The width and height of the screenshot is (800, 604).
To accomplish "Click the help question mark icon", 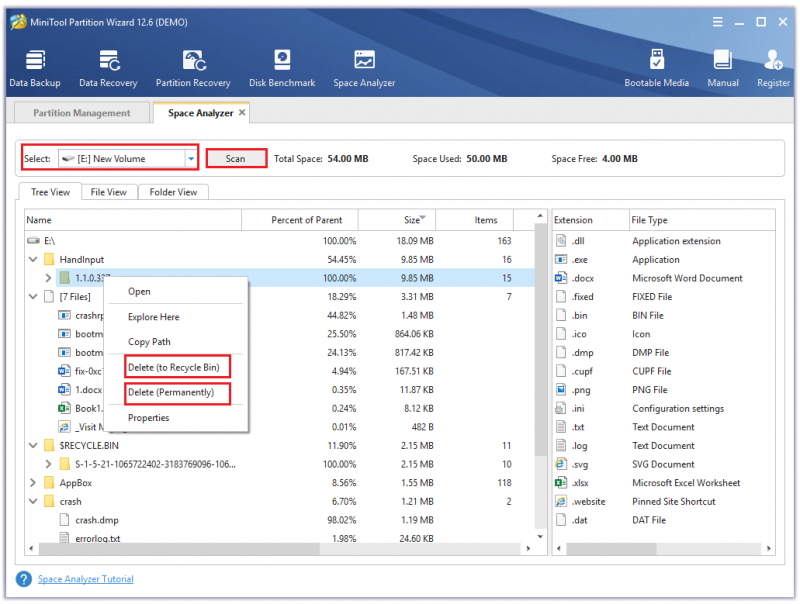I will click(x=23, y=579).
